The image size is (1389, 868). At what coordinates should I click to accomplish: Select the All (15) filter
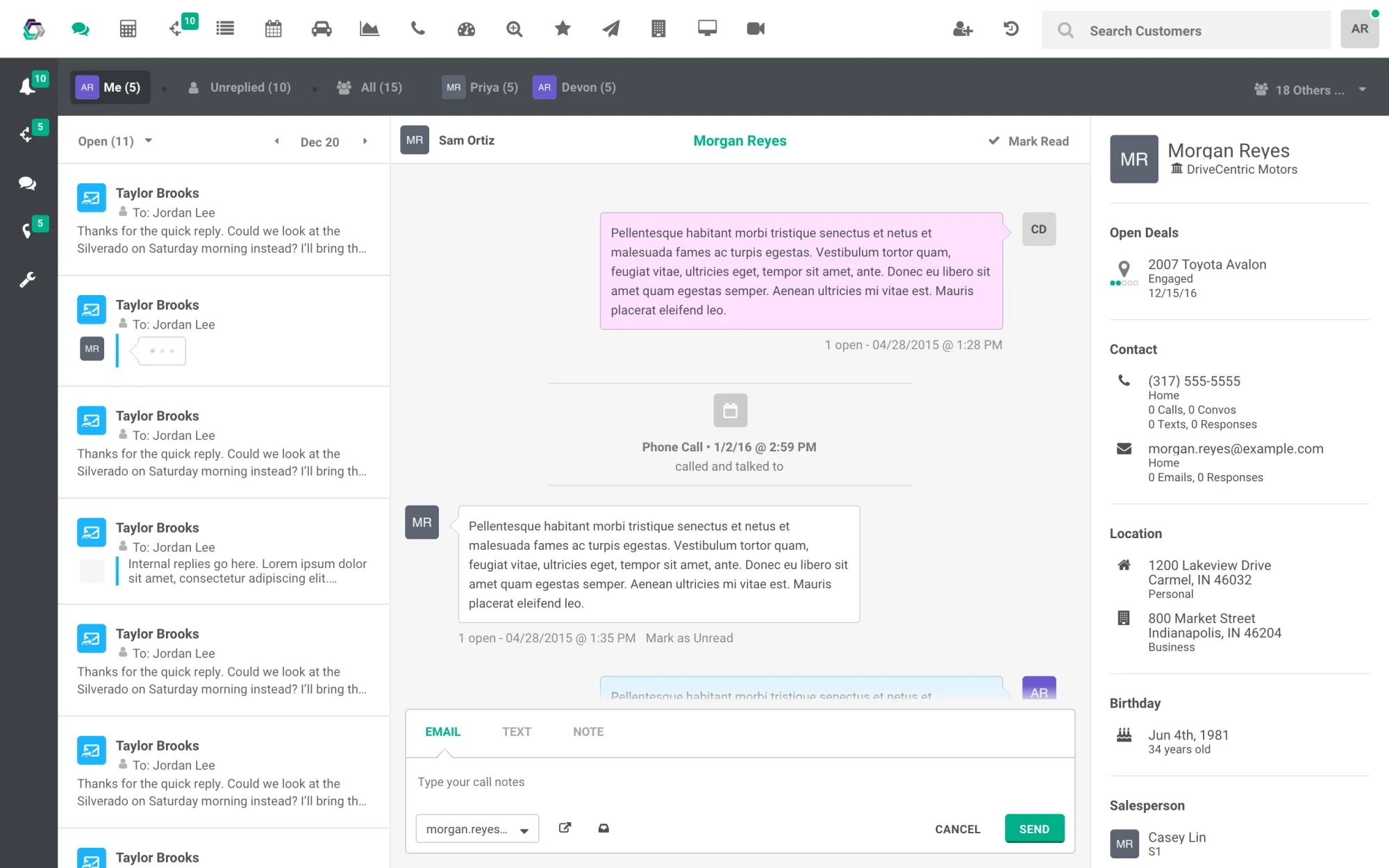[x=369, y=87]
